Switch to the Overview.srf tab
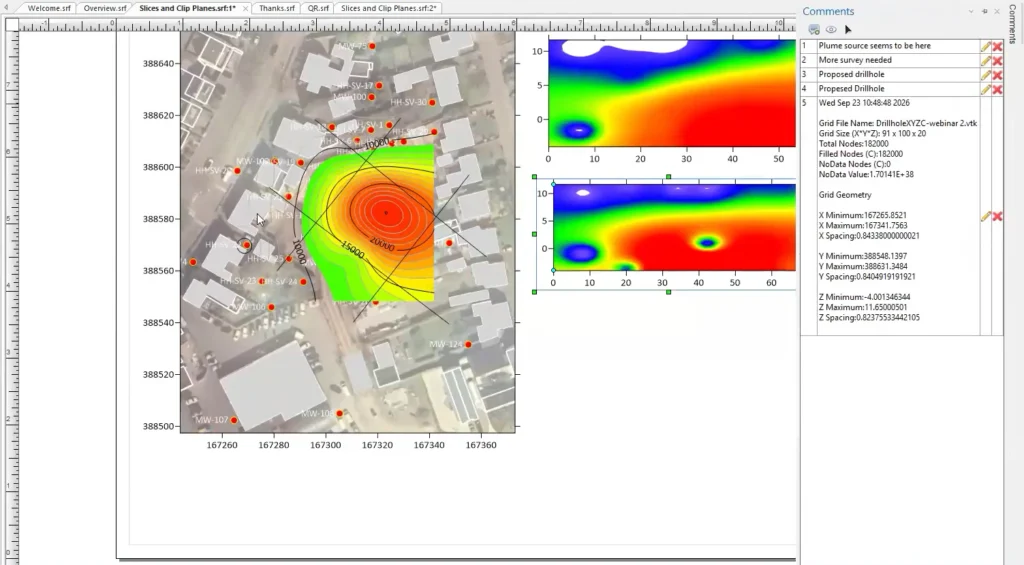Screen dimensions: 1024x565 pyautogui.click(x=104, y=8)
